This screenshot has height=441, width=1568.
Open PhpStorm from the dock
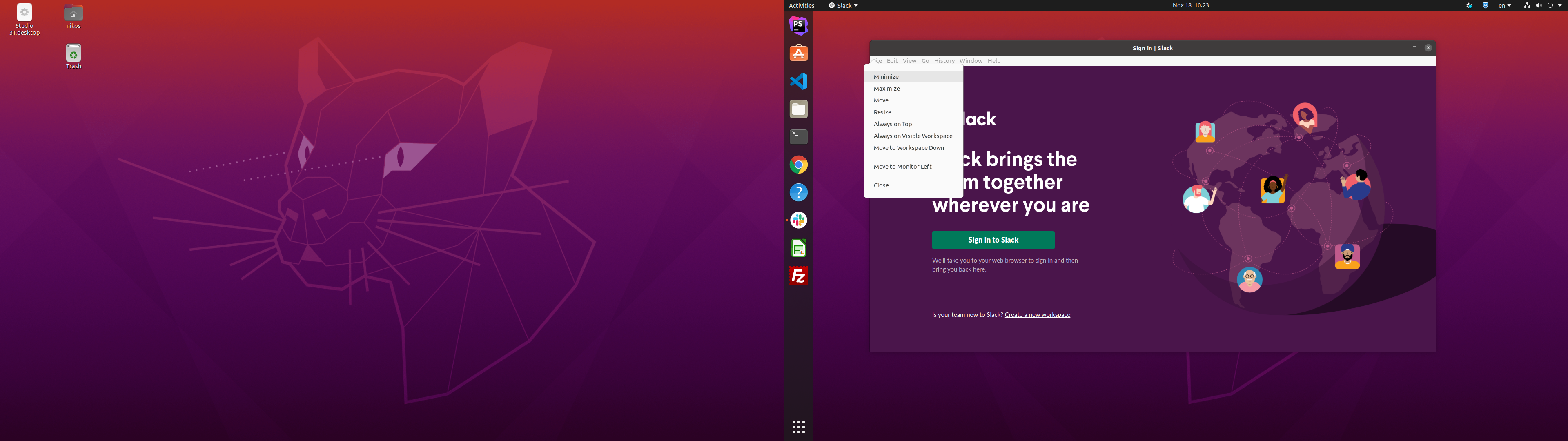point(799,26)
